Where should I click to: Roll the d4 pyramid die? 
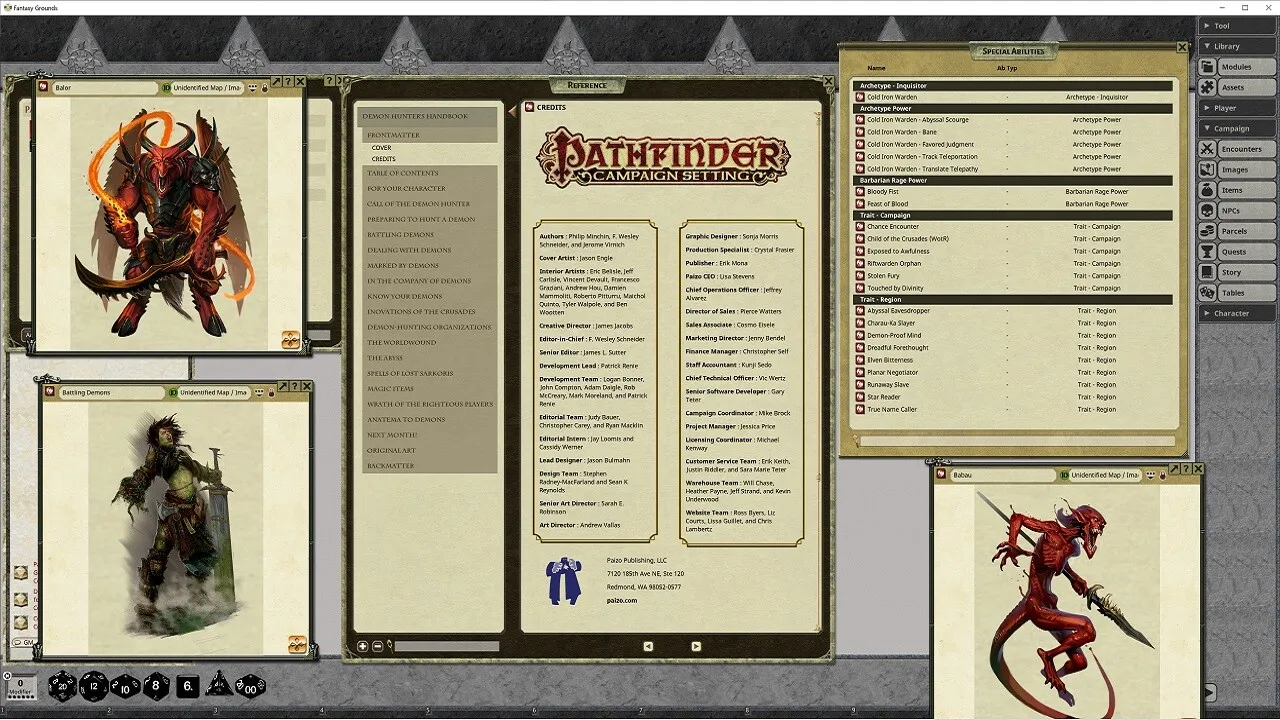pyautogui.click(x=217, y=685)
